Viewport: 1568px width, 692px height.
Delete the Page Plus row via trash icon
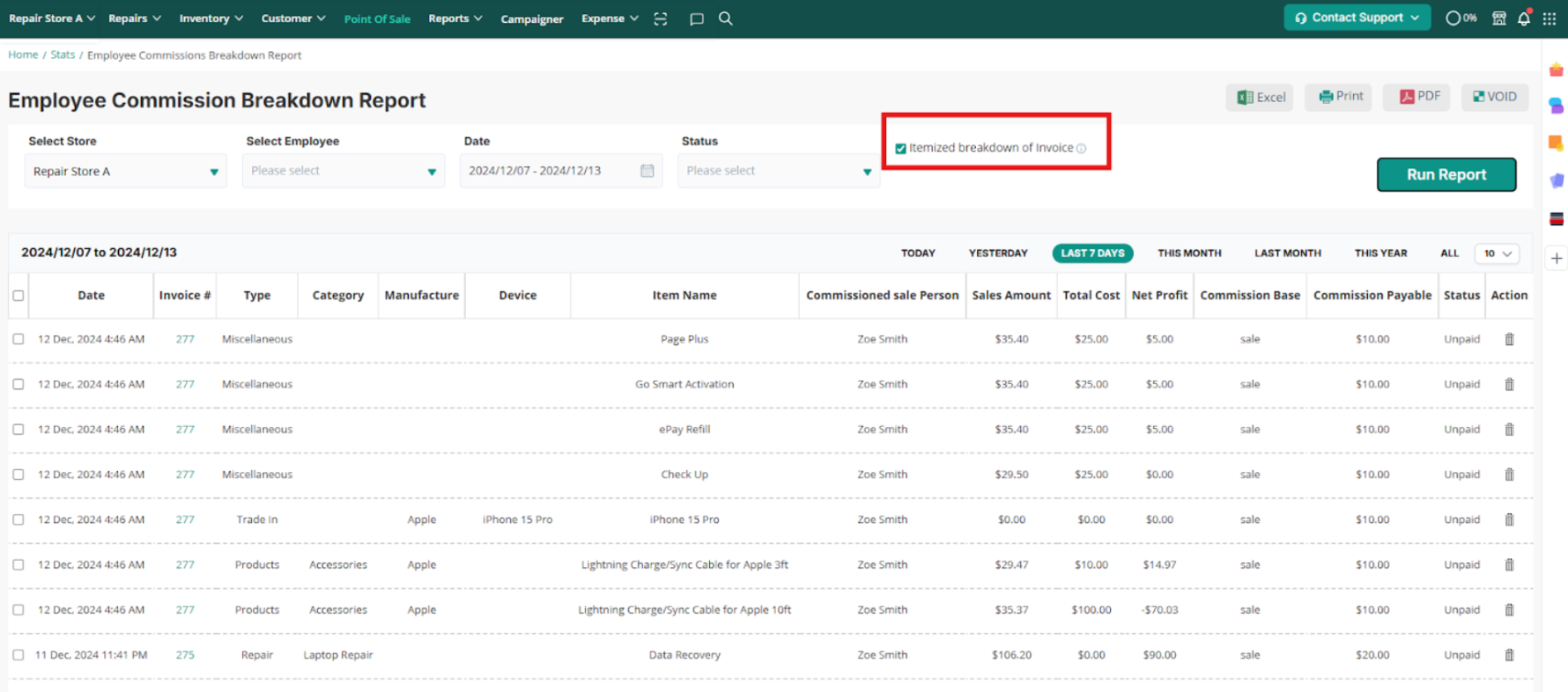click(1509, 339)
